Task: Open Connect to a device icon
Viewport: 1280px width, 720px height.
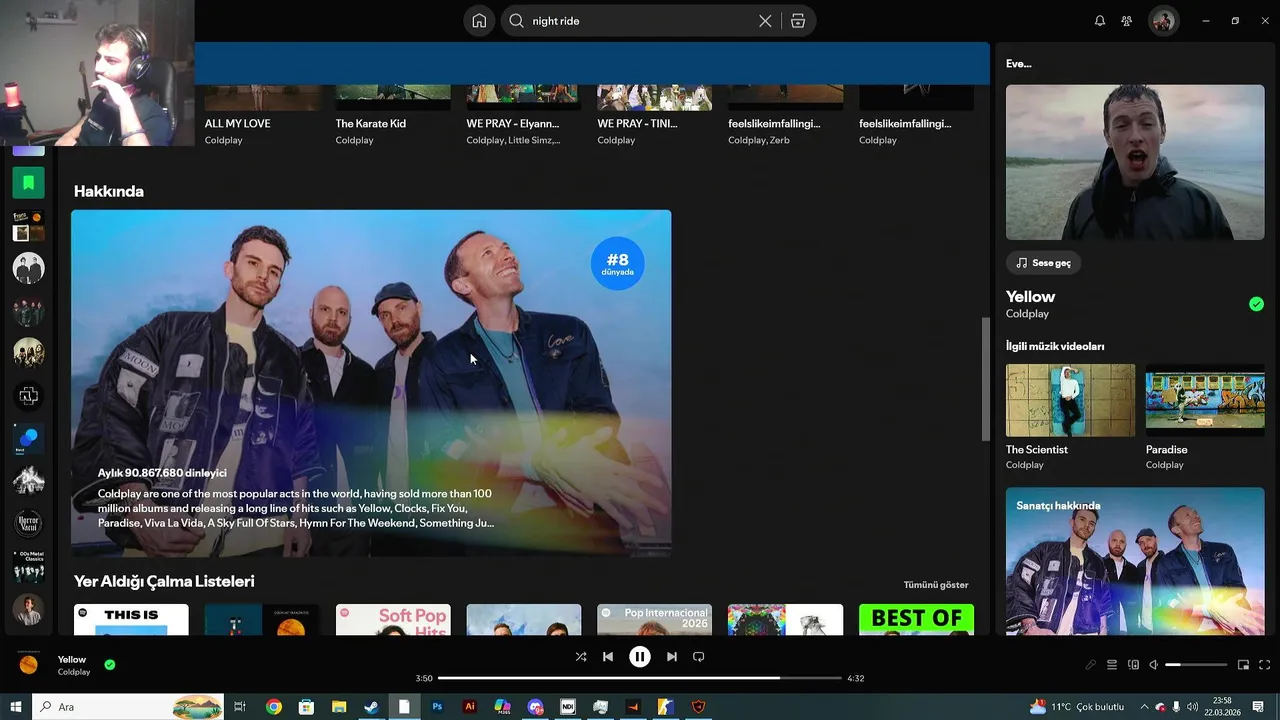Action: click(1133, 665)
